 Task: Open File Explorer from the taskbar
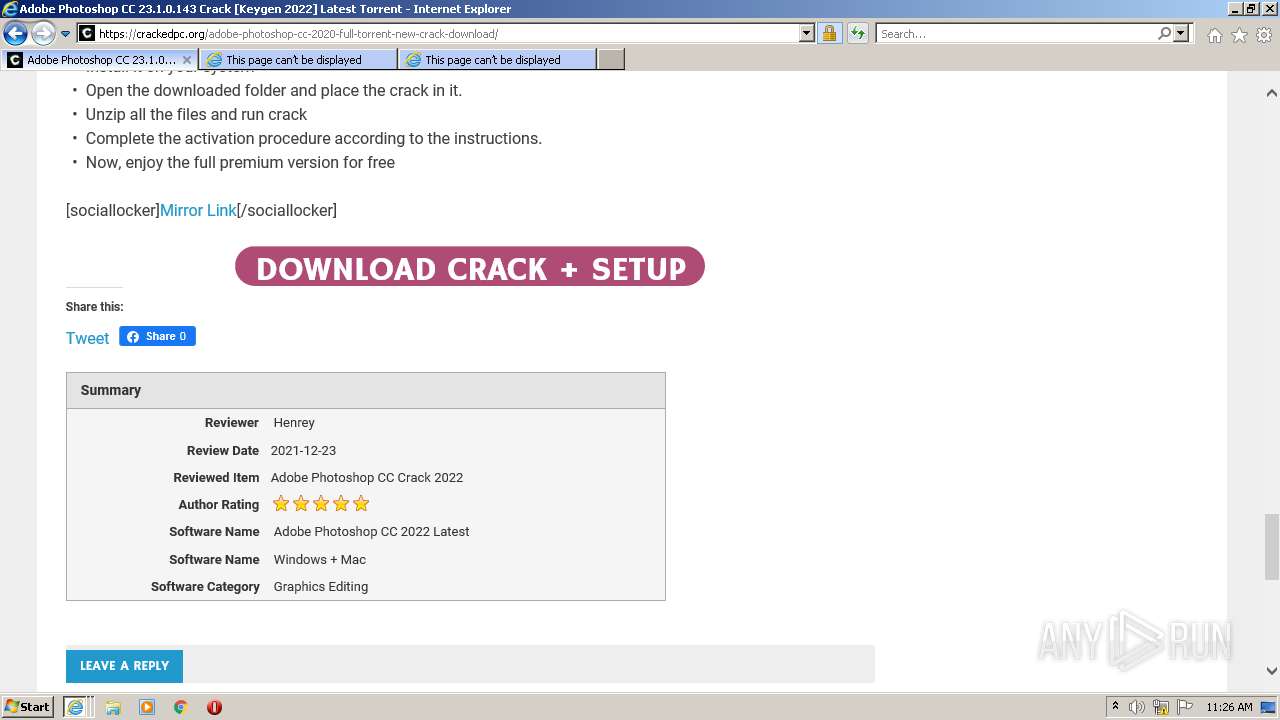coord(113,707)
